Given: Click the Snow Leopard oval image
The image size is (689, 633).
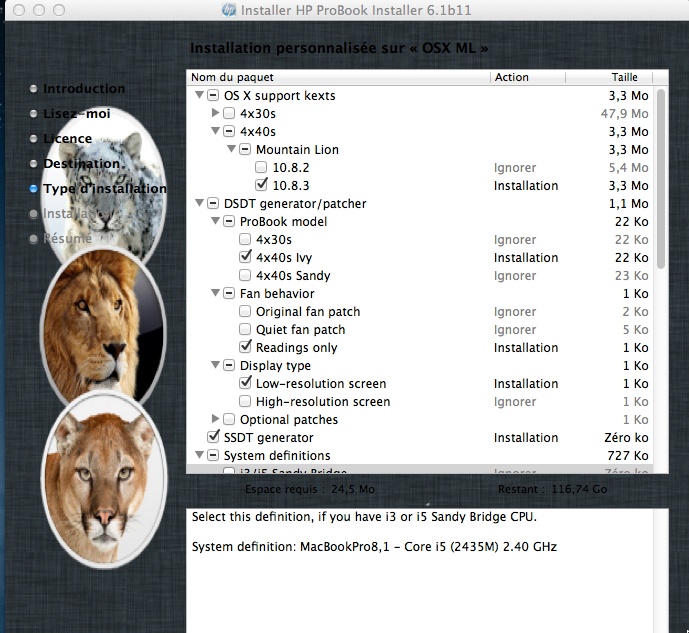Looking at the screenshot, I should (103, 184).
